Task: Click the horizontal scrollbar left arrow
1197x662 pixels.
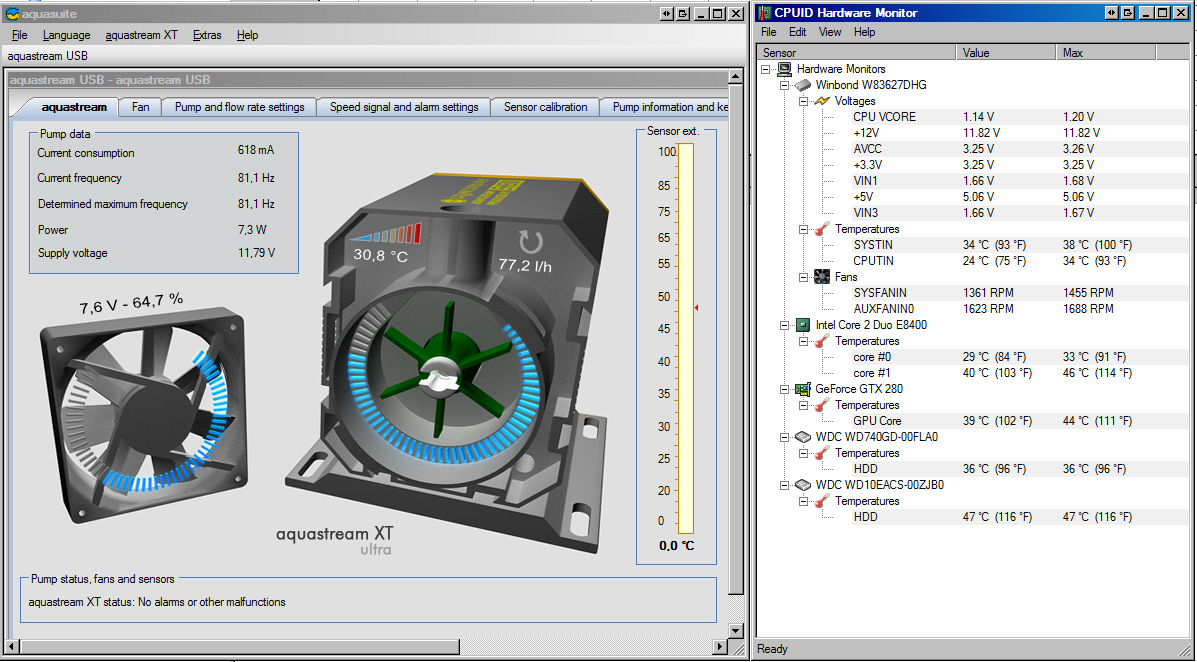Action: coord(10,647)
